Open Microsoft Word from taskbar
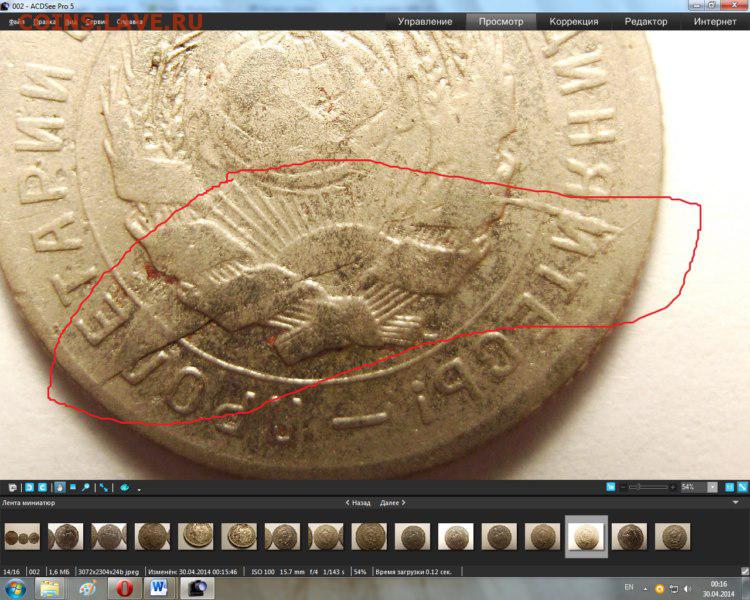Viewport: 750px width, 600px height. coord(158,589)
